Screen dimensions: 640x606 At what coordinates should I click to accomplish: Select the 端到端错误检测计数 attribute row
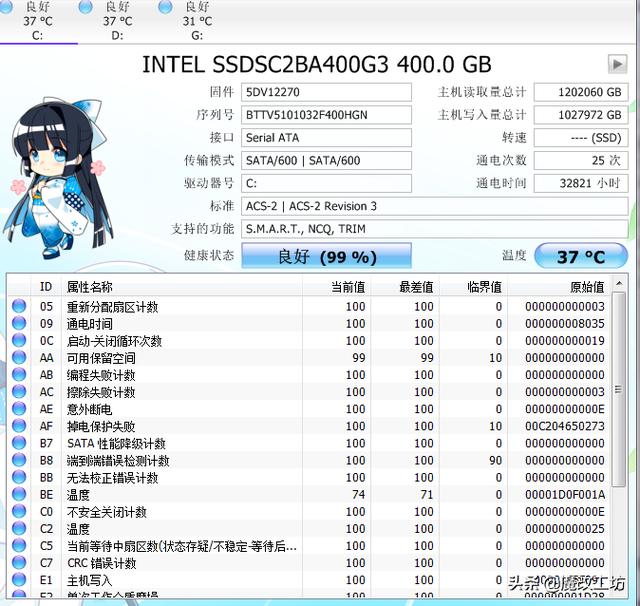[310, 460]
